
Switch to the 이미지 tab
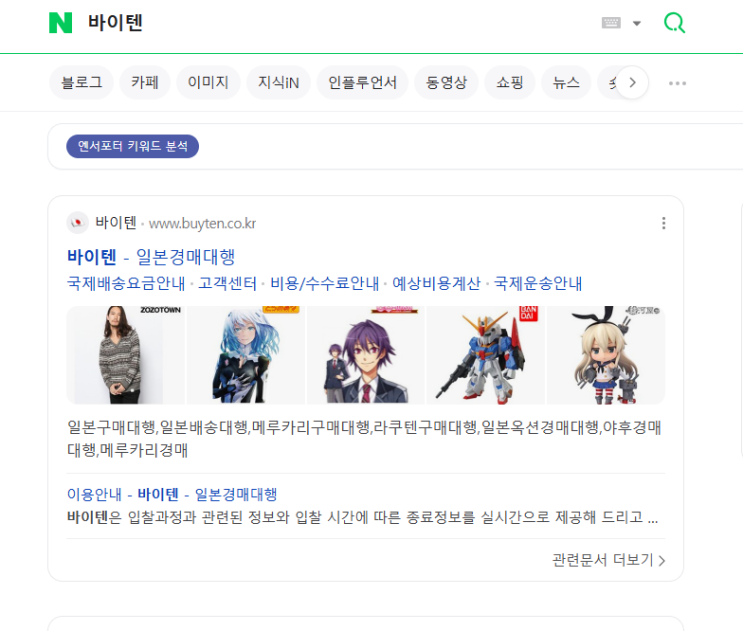click(208, 82)
